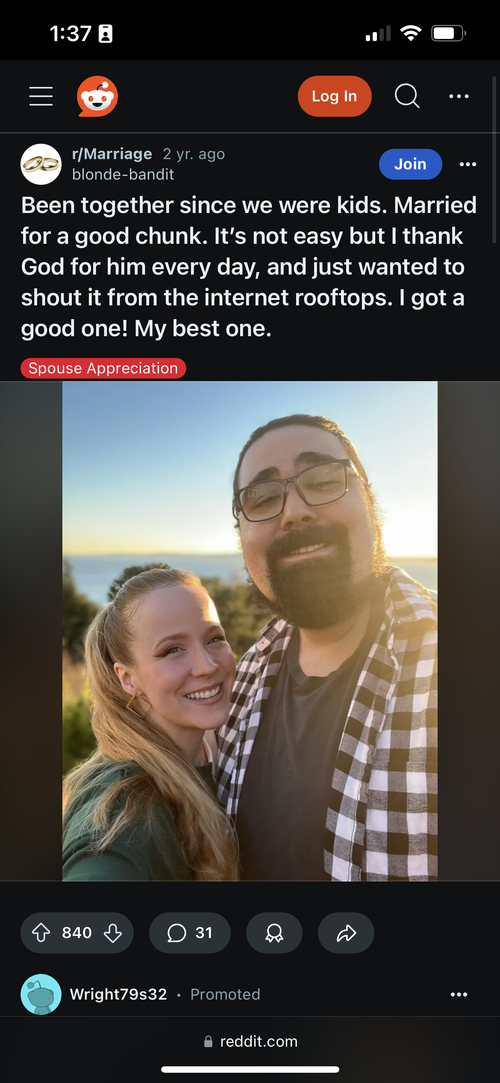Viewport: 500px width, 1083px height.
Task: Open promoted post three-dot menu
Action: coord(459,995)
